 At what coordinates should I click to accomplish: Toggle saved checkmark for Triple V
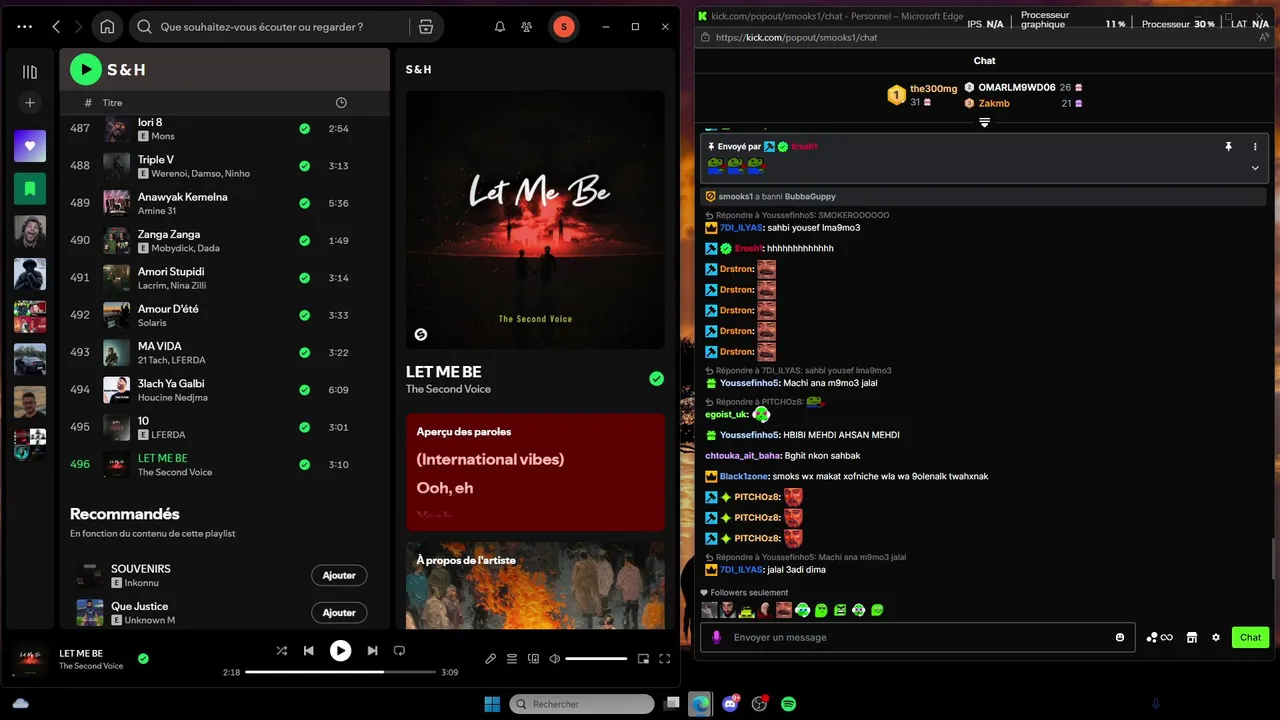coord(304,166)
